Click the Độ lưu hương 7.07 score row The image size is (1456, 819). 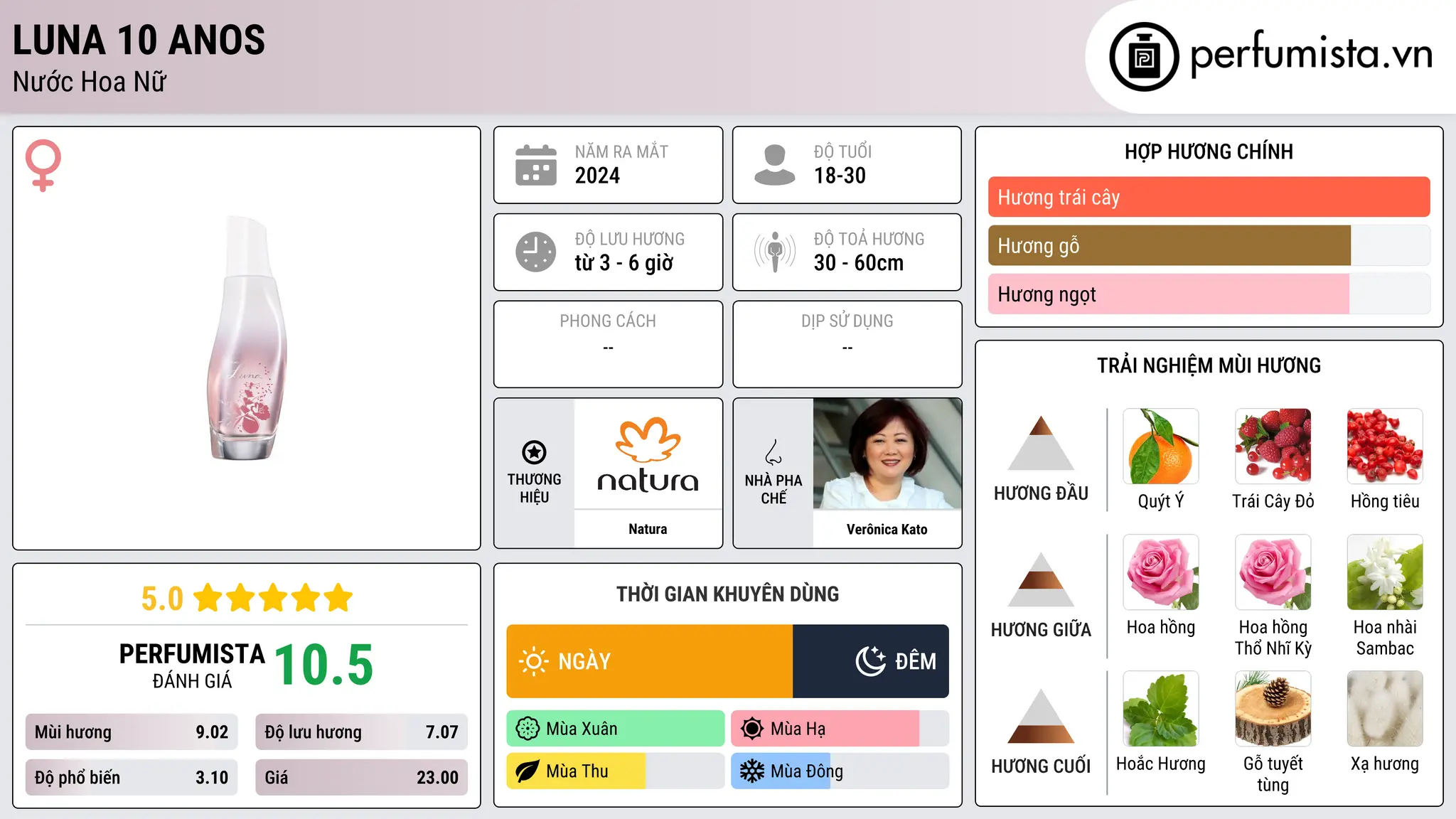click(361, 732)
